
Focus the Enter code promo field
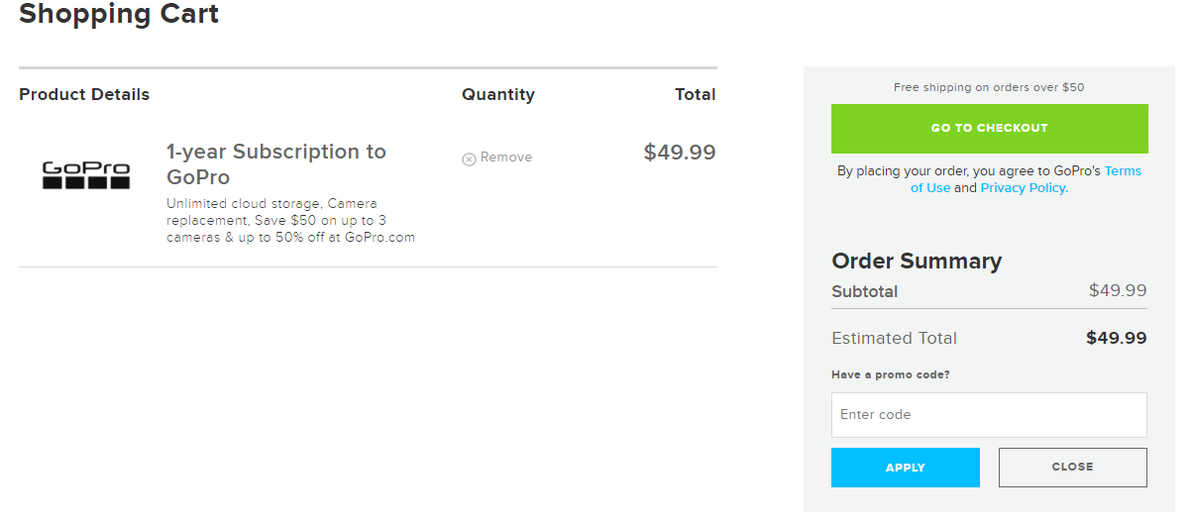tap(988, 414)
